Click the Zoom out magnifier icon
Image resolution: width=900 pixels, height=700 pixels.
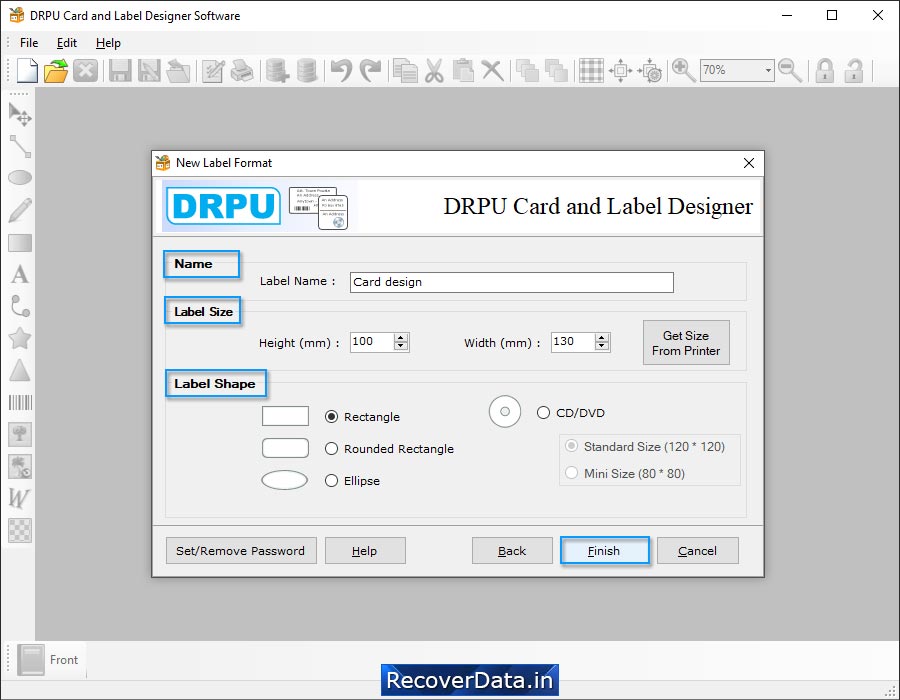(x=790, y=71)
